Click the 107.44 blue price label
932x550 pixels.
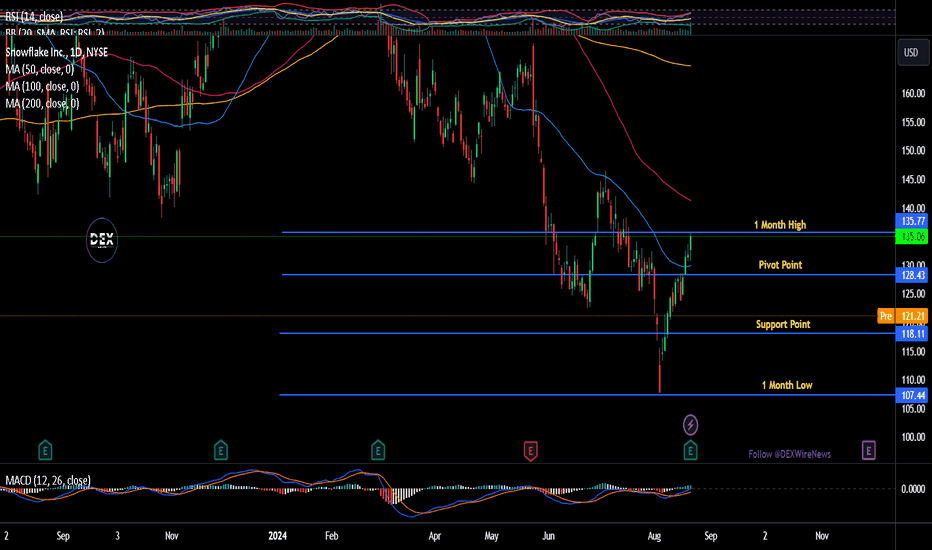(911, 395)
